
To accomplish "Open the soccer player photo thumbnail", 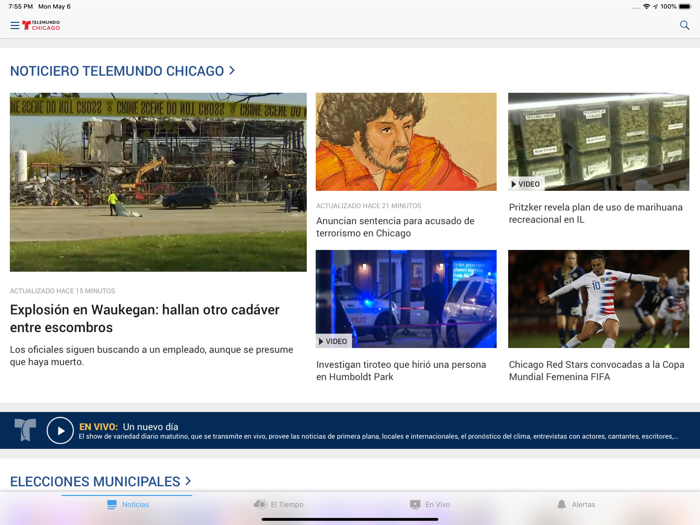I will pos(598,299).
